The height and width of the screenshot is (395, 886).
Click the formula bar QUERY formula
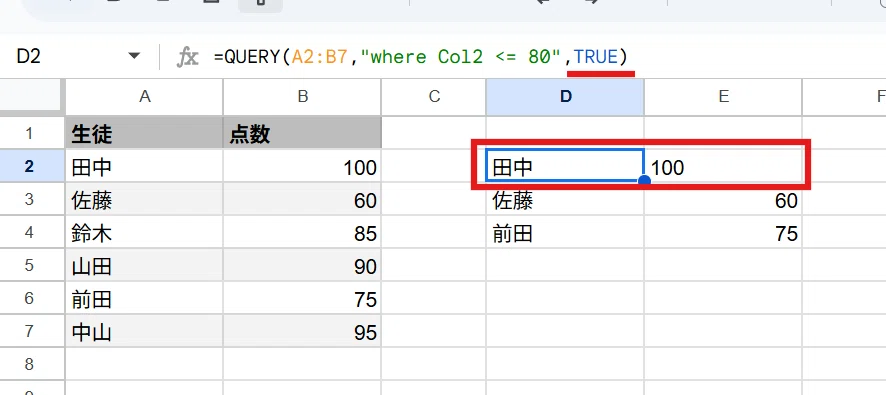pyautogui.click(x=420, y=57)
